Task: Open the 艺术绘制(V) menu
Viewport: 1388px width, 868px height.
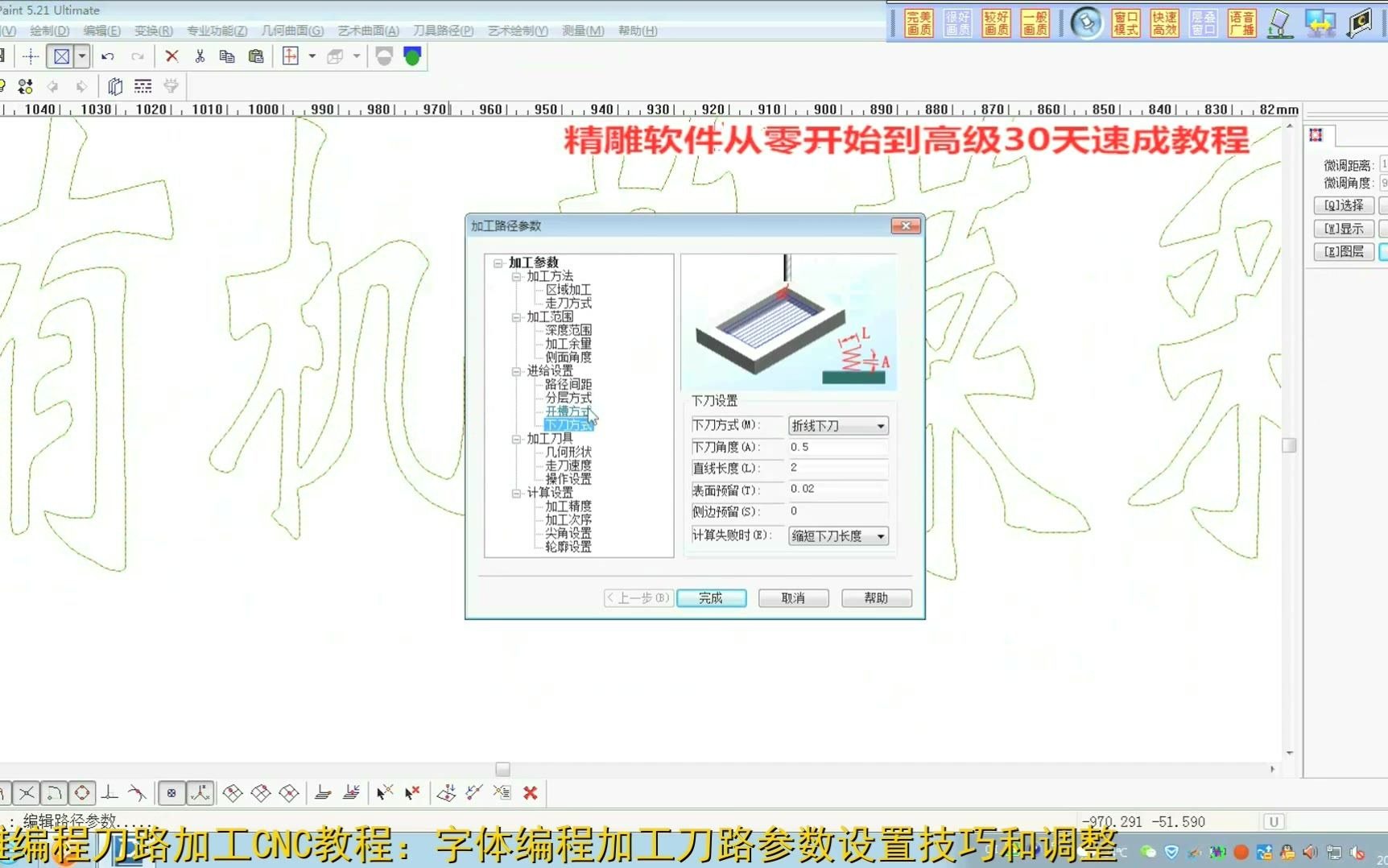Action: [x=516, y=31]
